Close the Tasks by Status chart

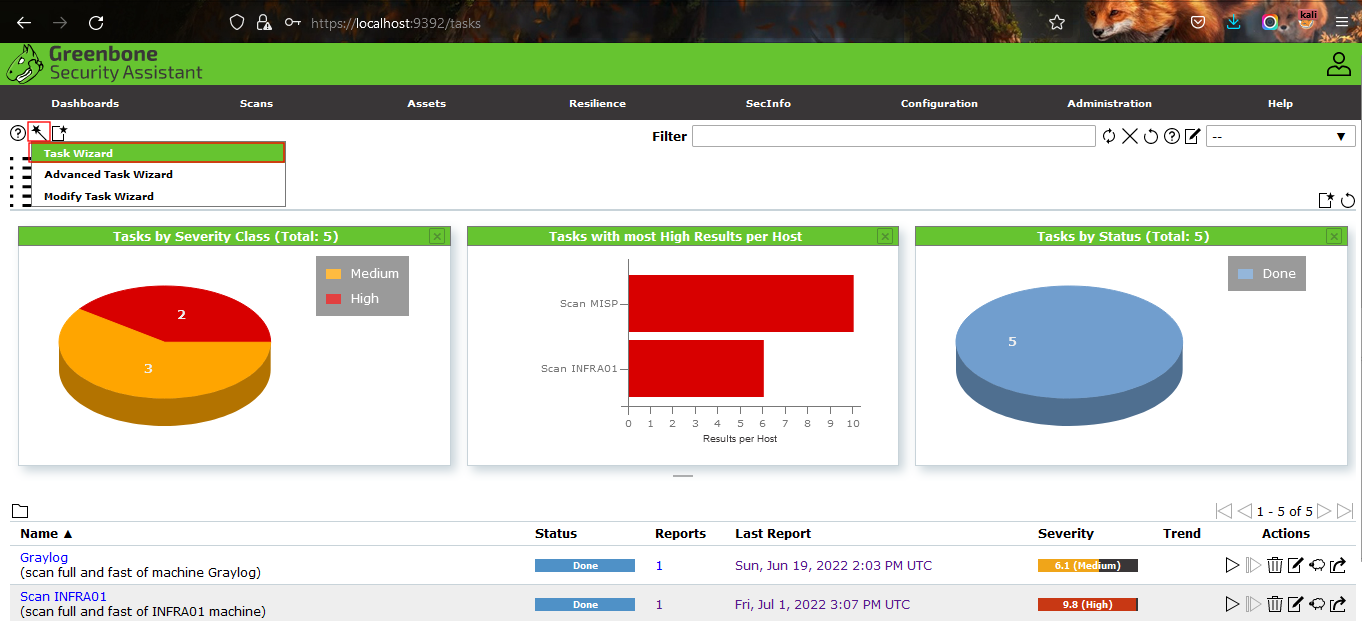click(1333, 236)
